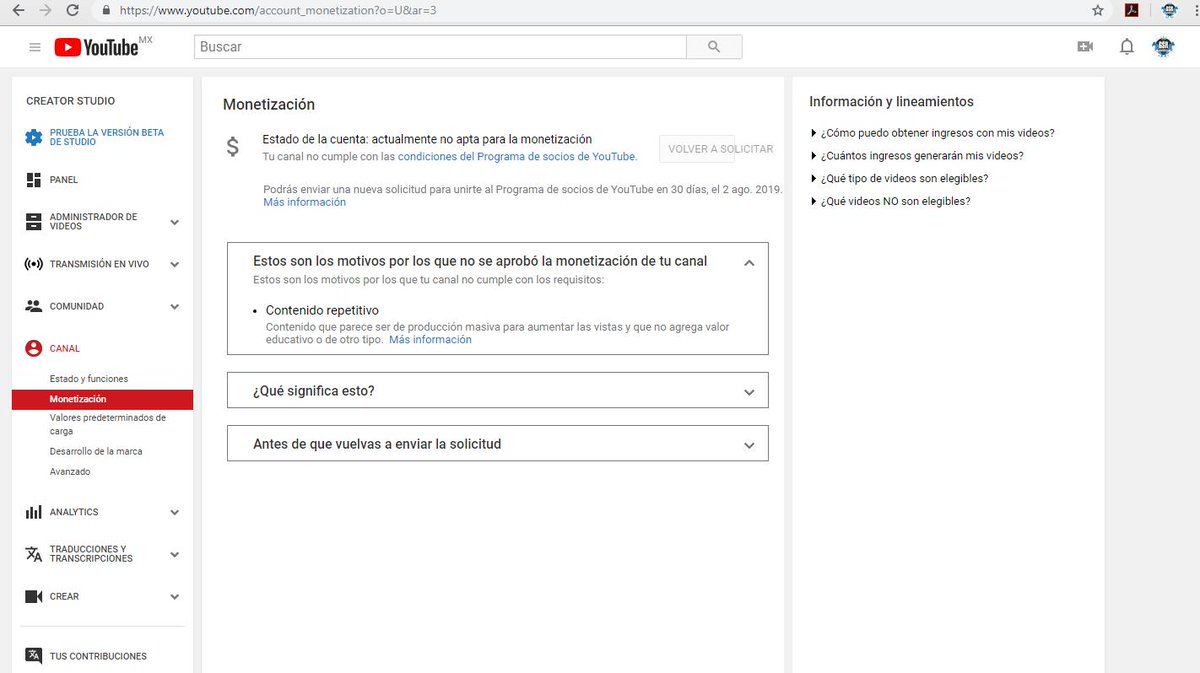This screenshot has height=673, width=1200.
Task: Click the secure padlock icon in address bar
Action: (107, 10)
